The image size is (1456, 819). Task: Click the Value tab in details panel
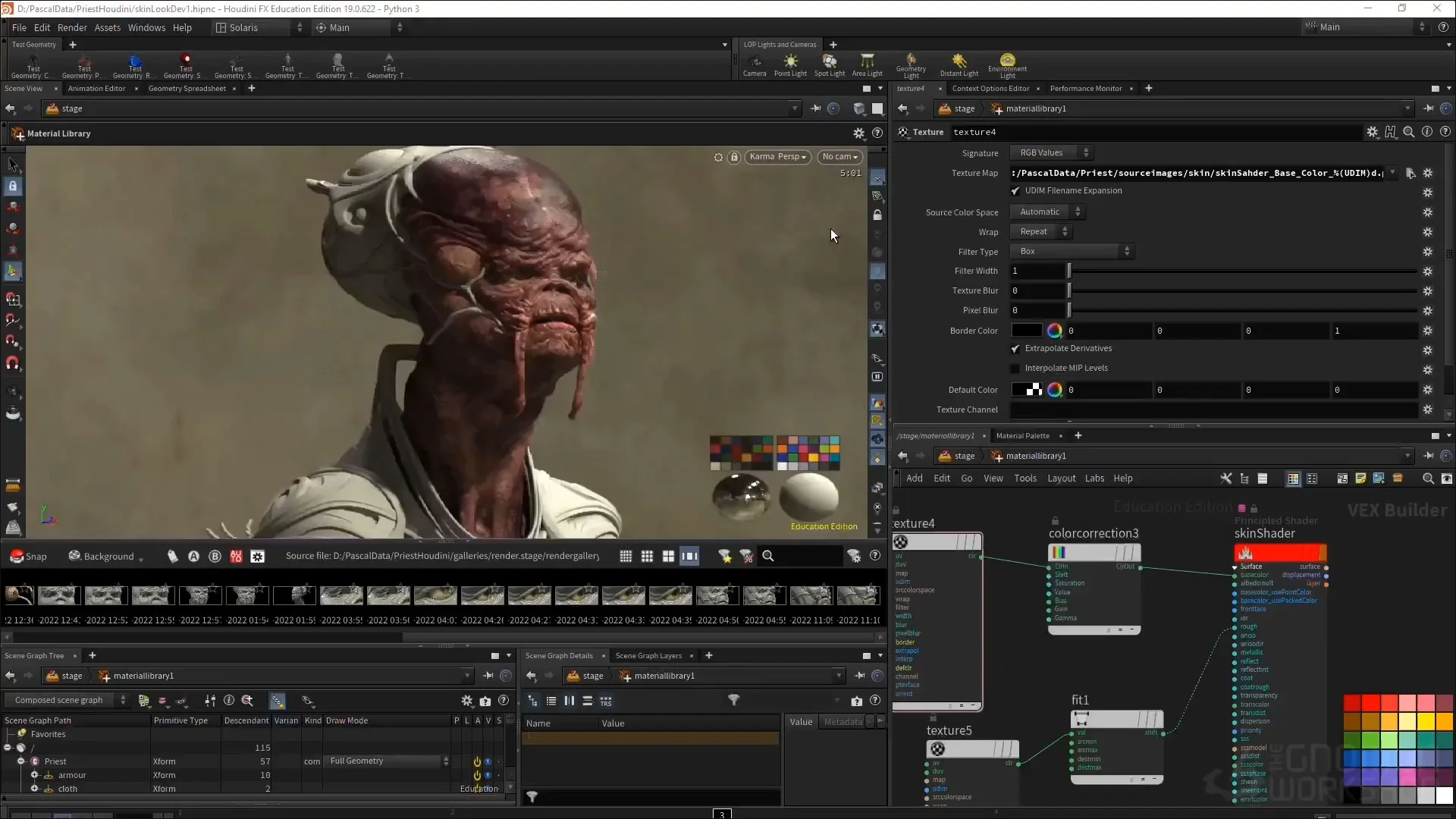[x=801, y=722]
